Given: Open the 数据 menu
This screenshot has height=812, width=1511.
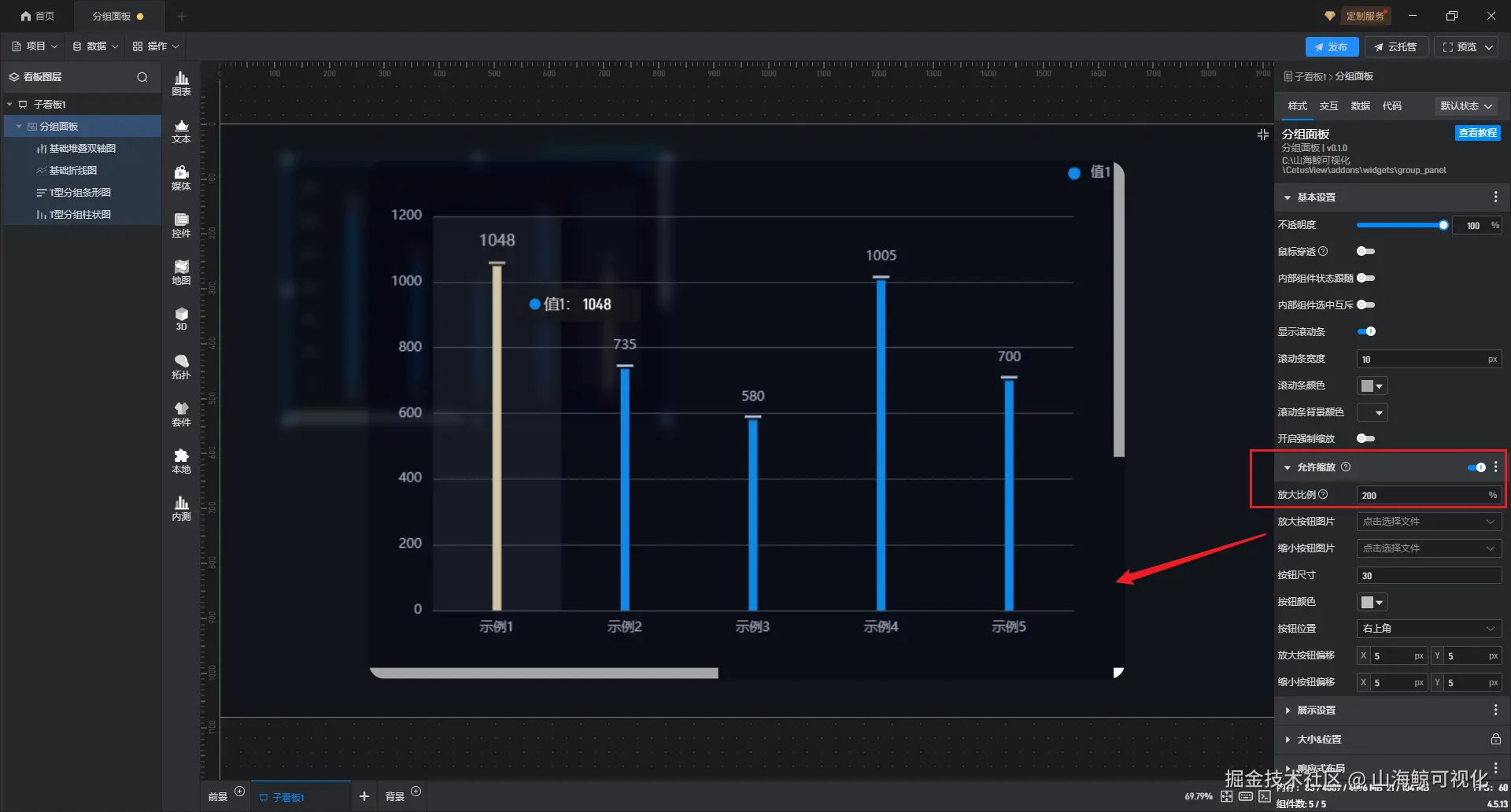Looking at the screenshot, I should click(95, 46).
